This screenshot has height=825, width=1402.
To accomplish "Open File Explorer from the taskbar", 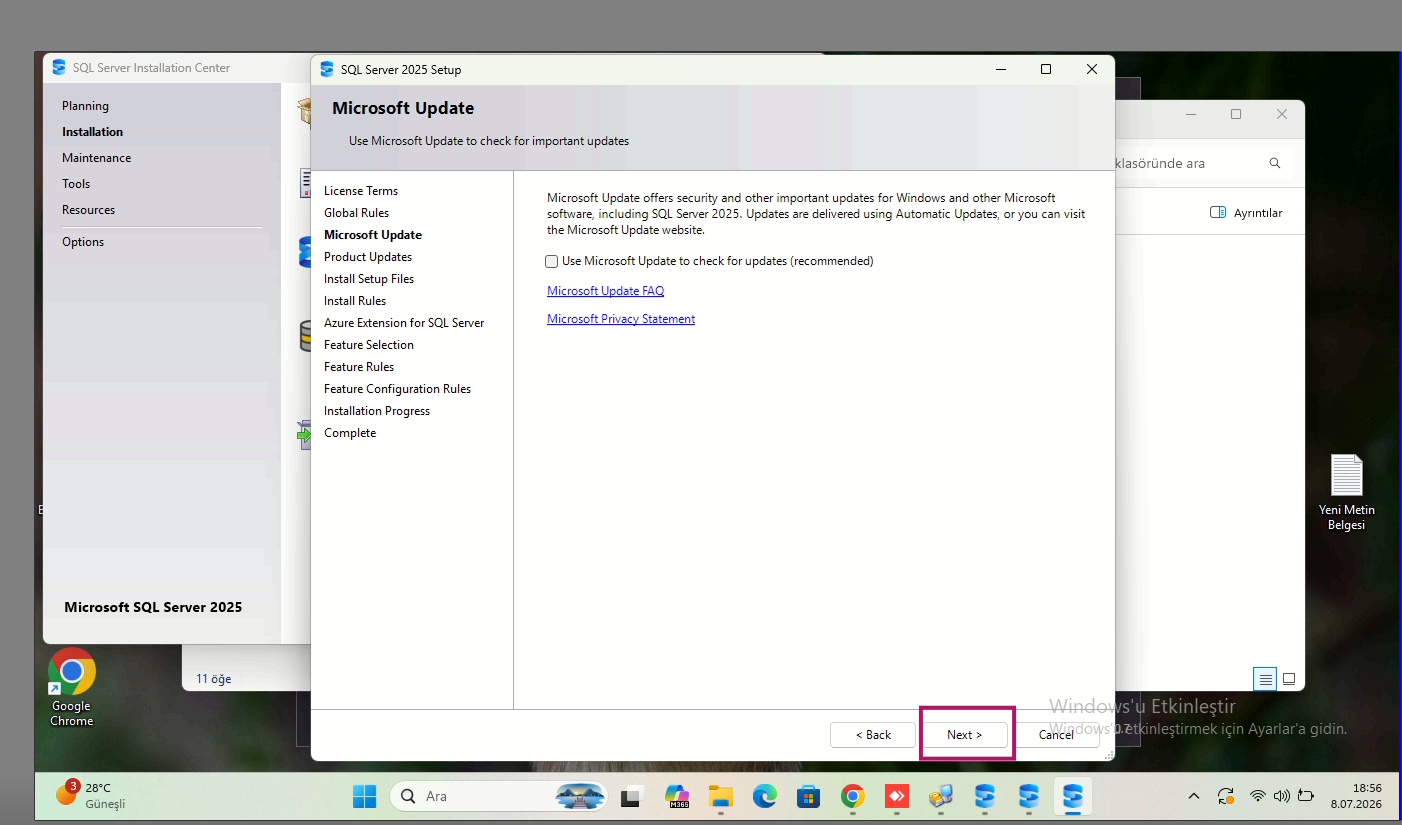I will pos(721,797).
